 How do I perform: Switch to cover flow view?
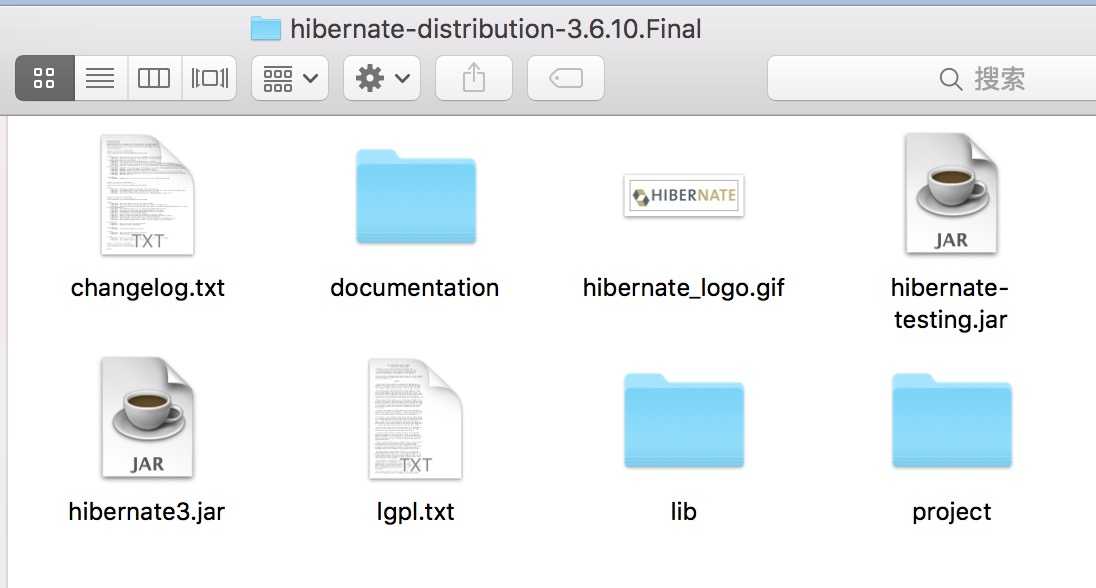click(209, 78)
